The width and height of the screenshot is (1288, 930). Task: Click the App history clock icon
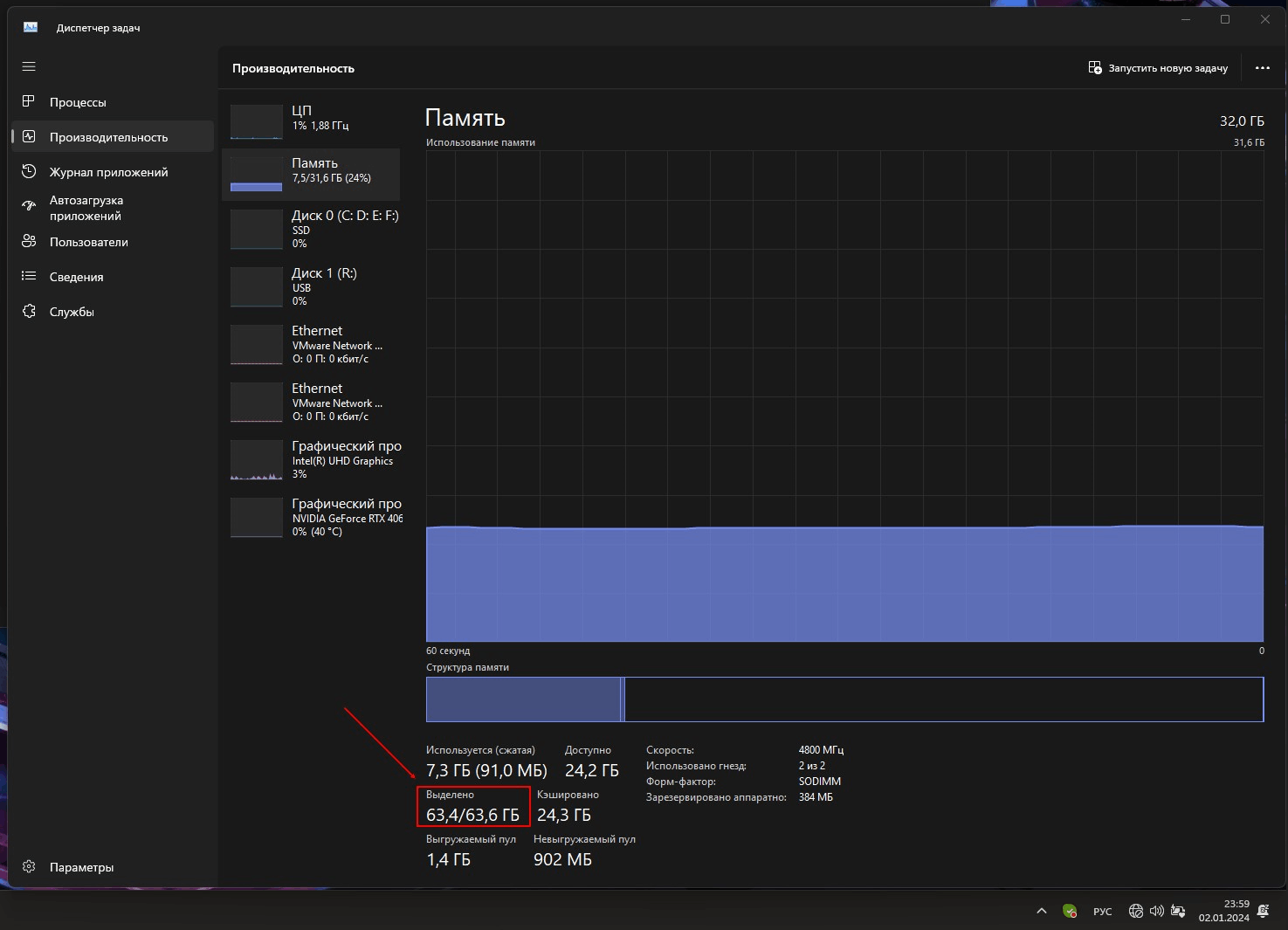(29, 171)
